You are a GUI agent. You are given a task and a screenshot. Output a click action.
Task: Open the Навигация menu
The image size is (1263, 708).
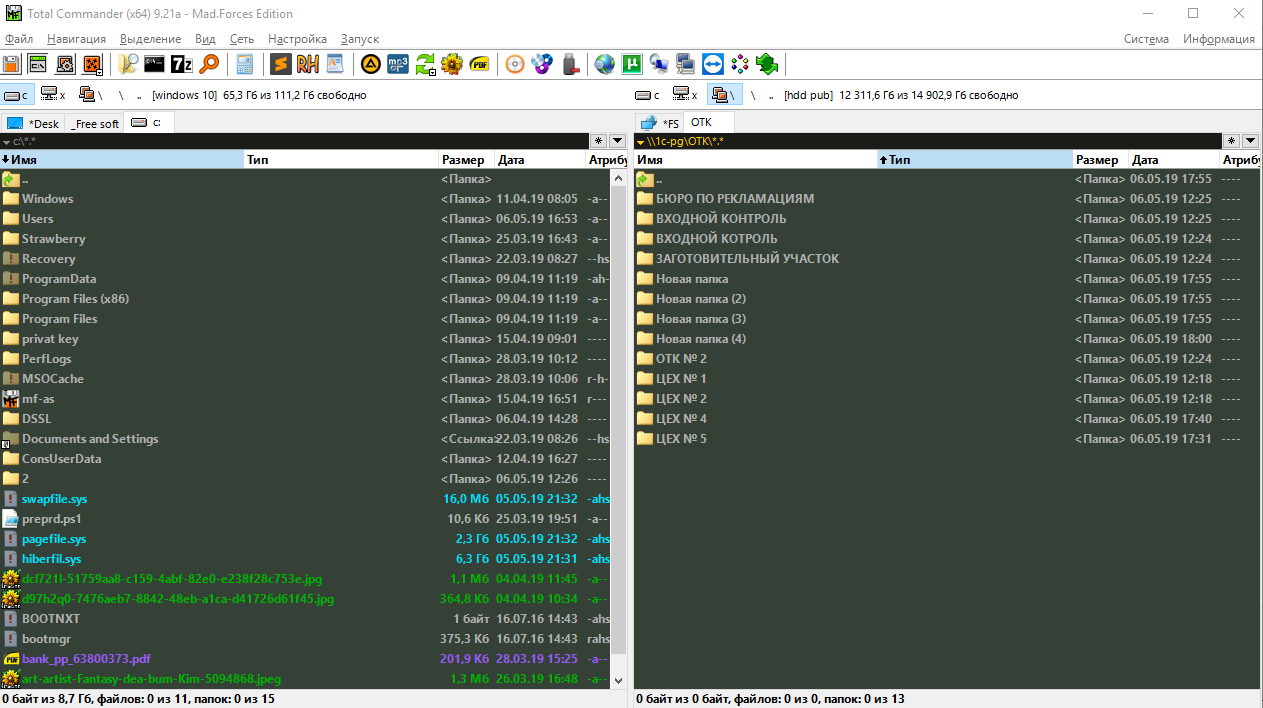click(76, 39)
